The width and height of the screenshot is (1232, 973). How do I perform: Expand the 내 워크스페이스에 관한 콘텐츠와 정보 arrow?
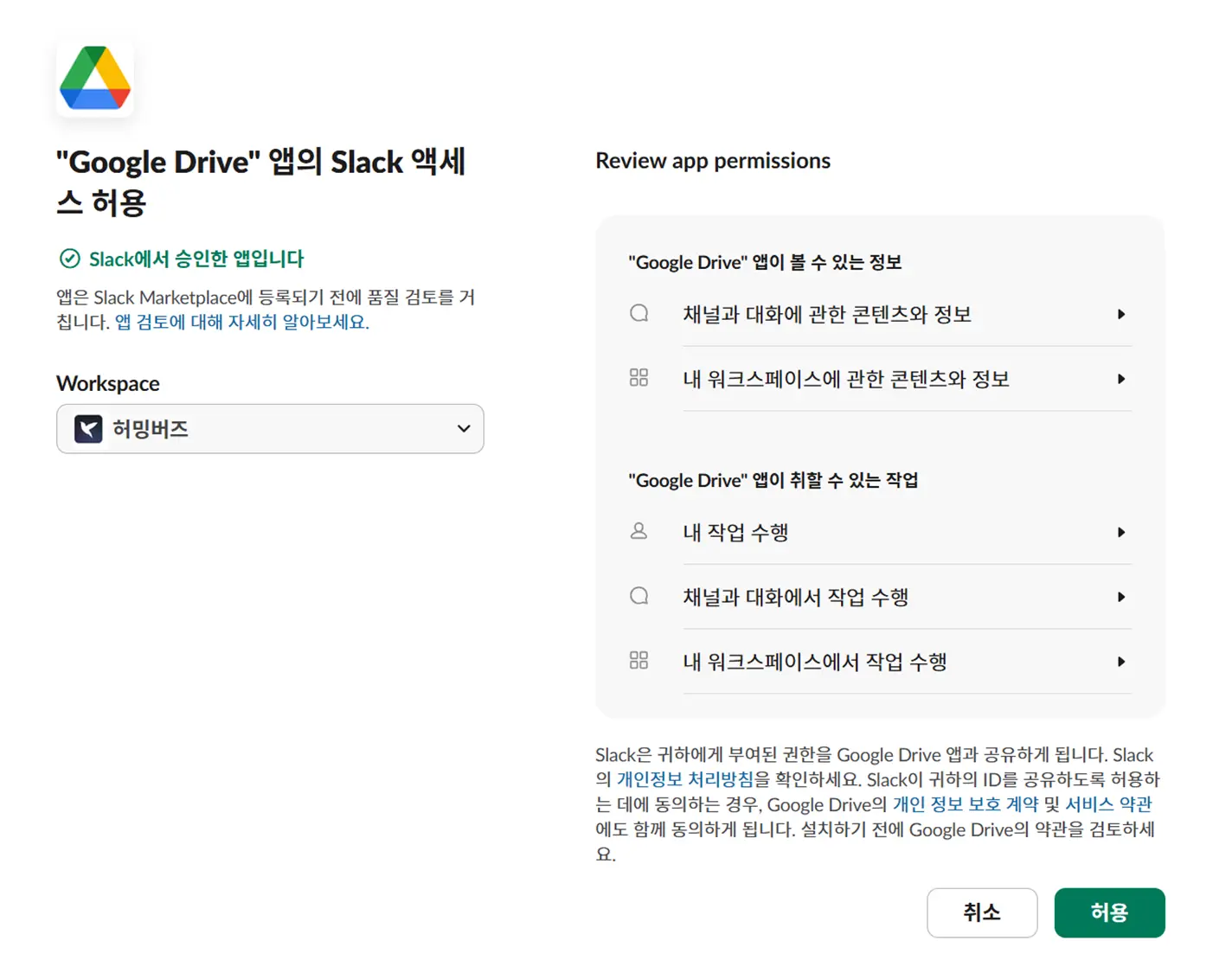coord(1120,379)
